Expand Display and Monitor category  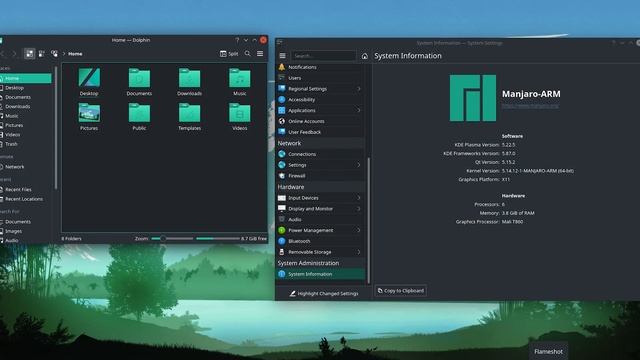320,209
